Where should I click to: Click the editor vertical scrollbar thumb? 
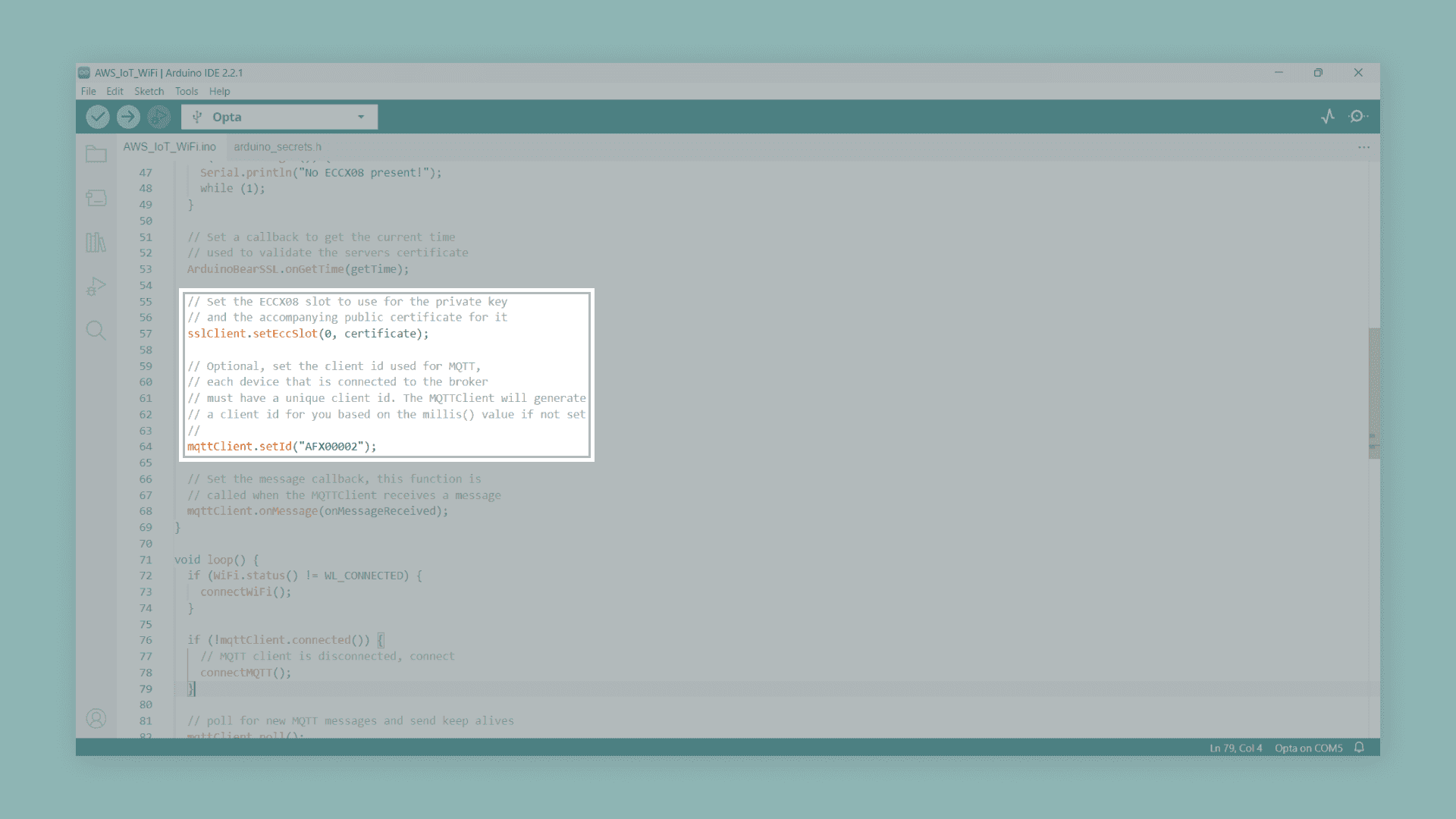[1373, 393]
